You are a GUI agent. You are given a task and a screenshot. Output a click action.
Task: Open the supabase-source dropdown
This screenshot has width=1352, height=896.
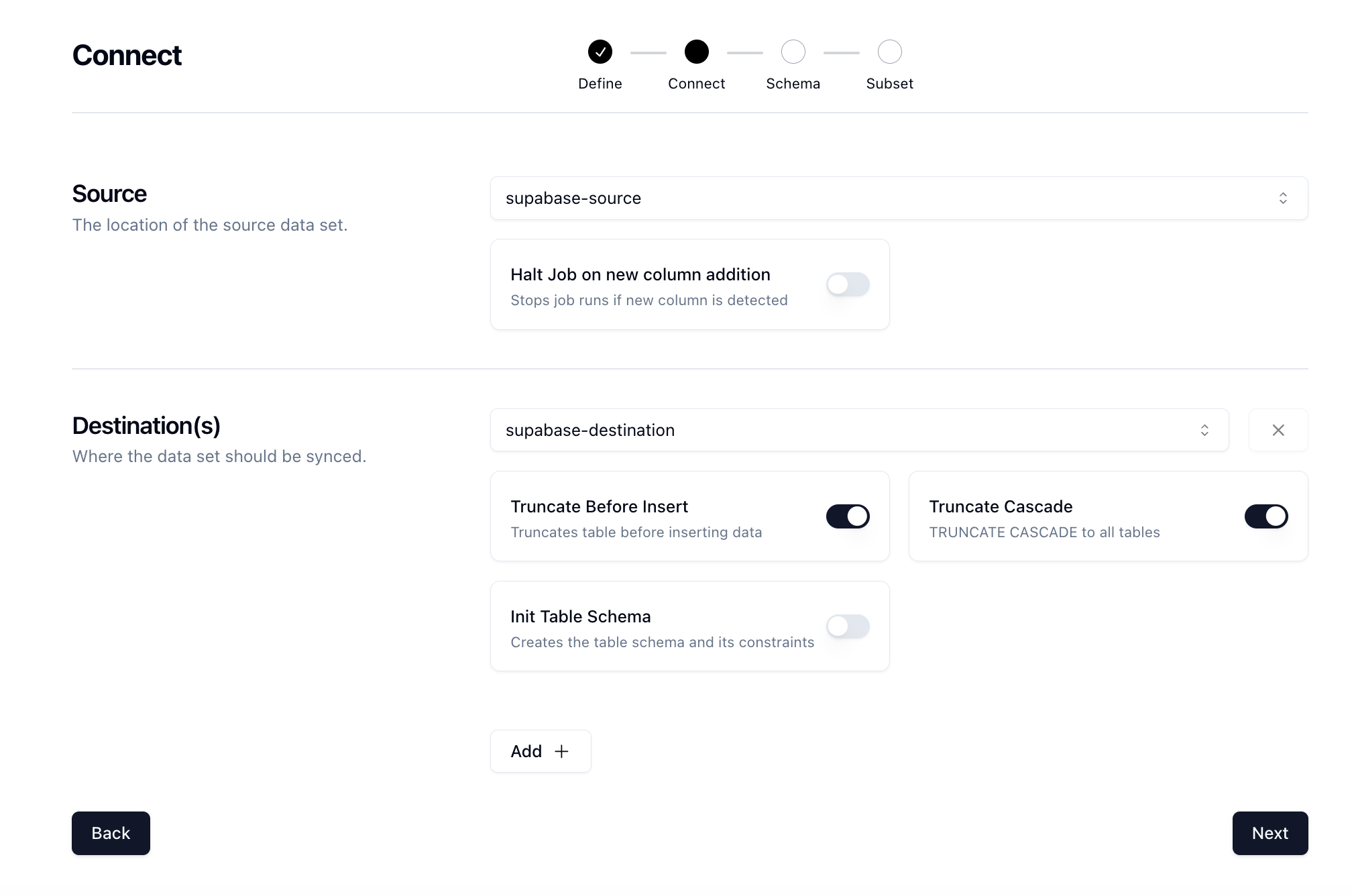[899, 198]
